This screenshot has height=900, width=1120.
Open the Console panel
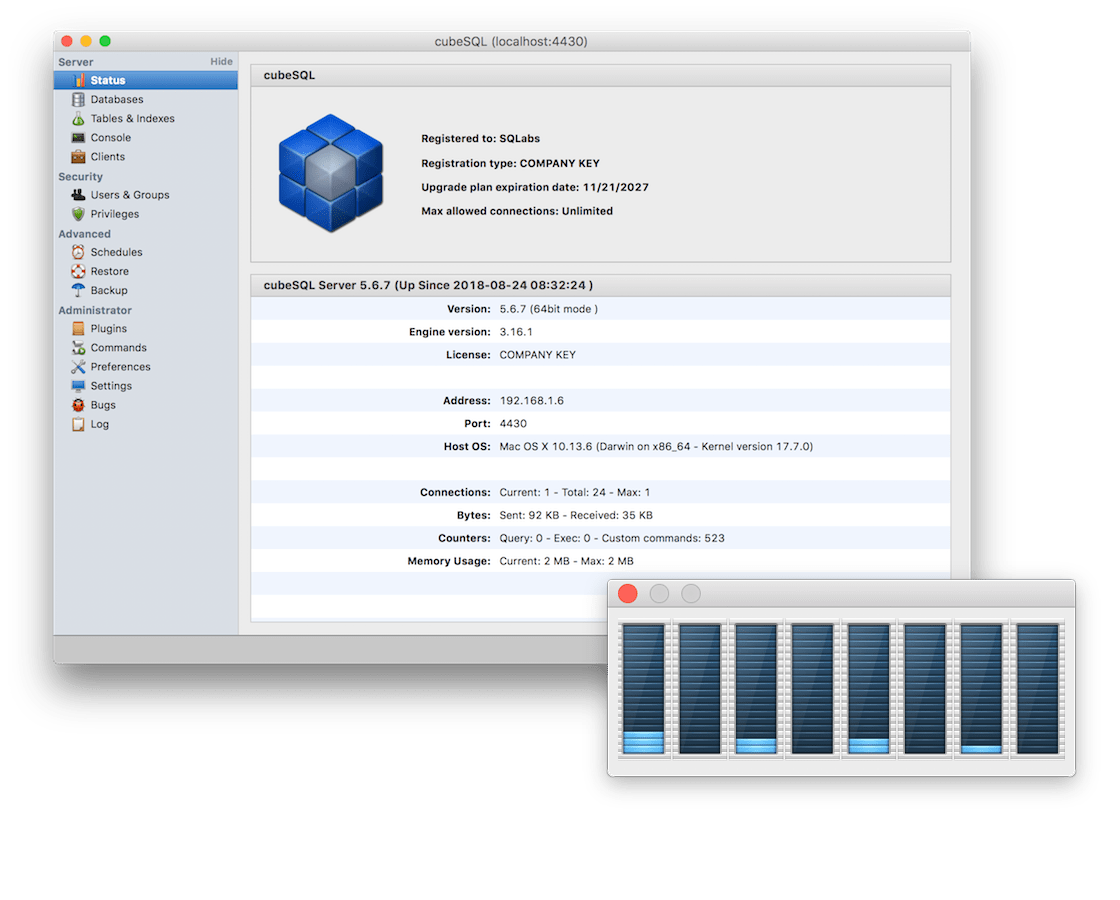click(146, 138)
